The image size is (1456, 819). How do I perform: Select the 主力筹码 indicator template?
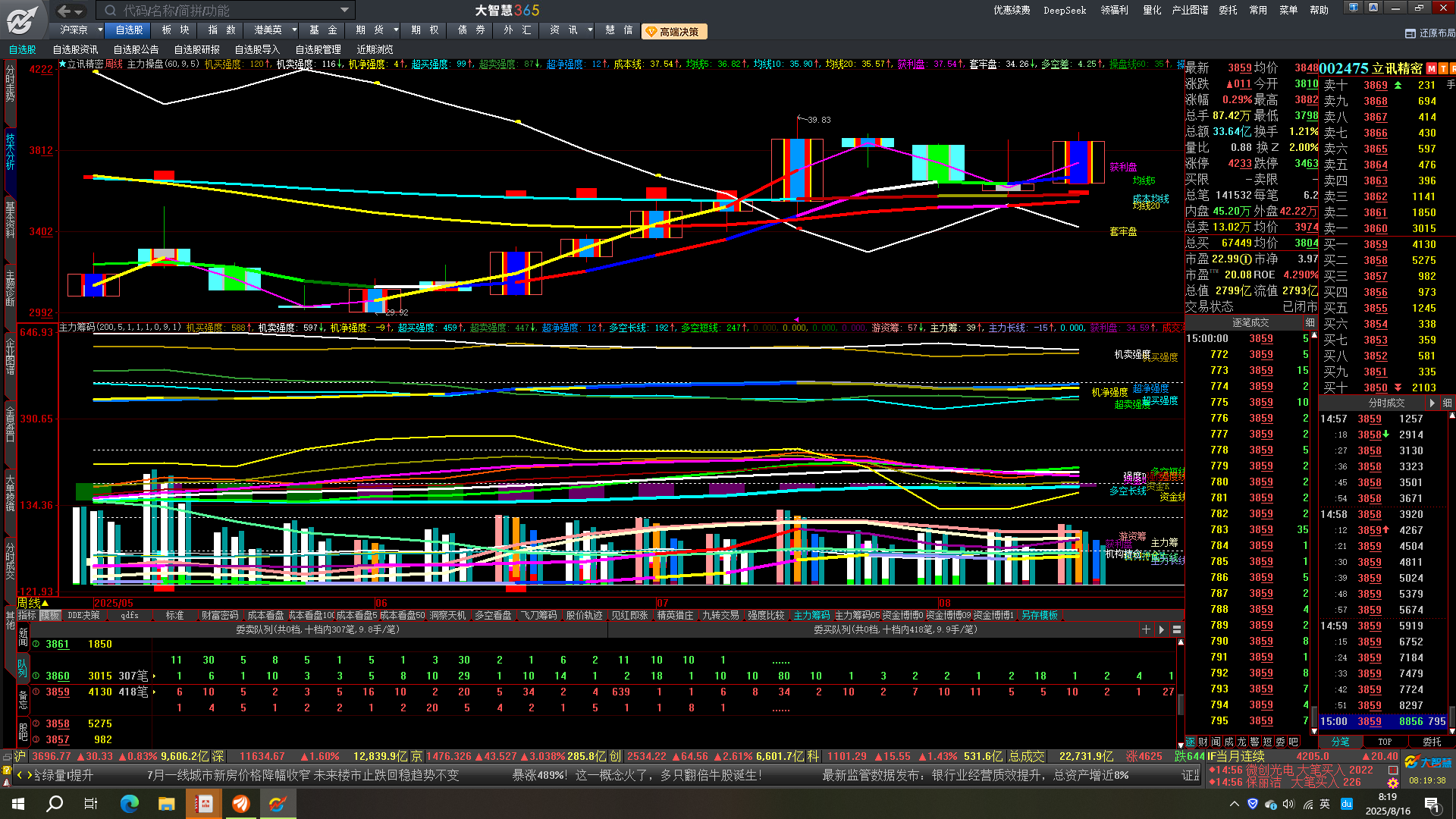(811, 616)
